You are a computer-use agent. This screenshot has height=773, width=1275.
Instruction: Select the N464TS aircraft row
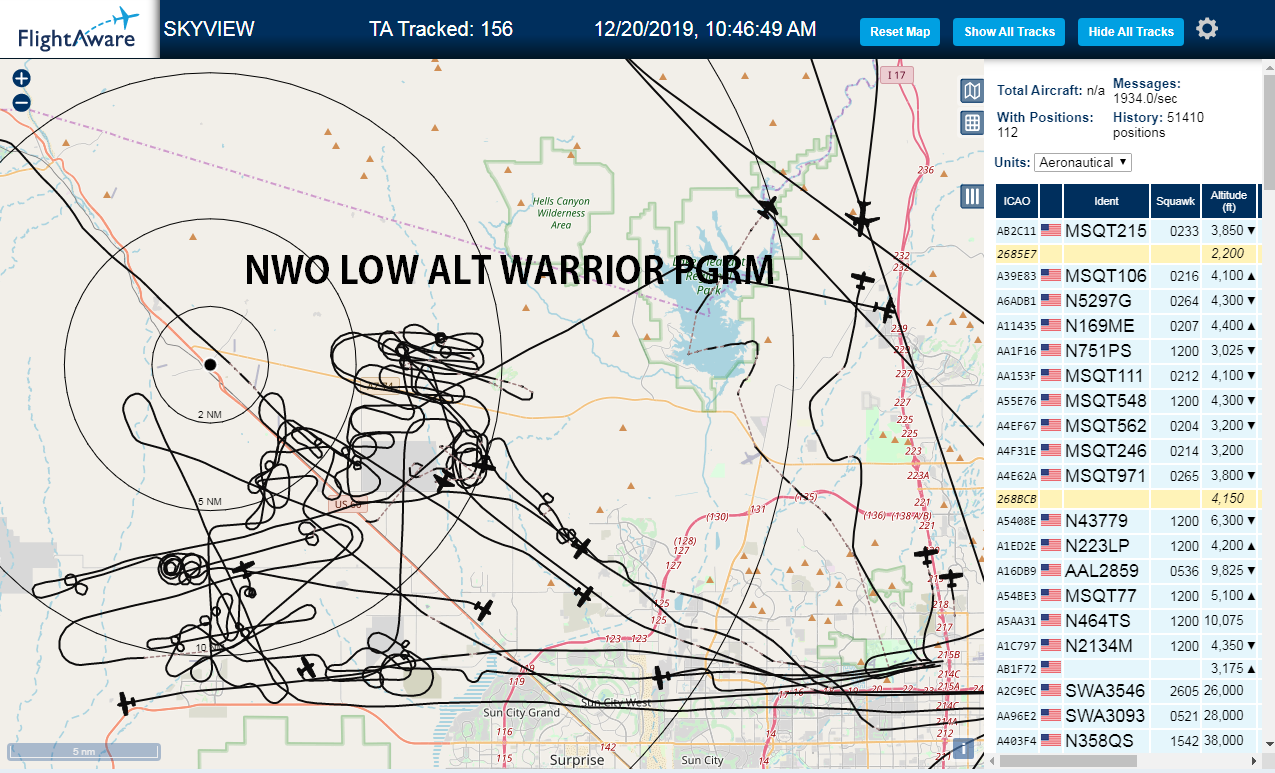coord(1127,620)
